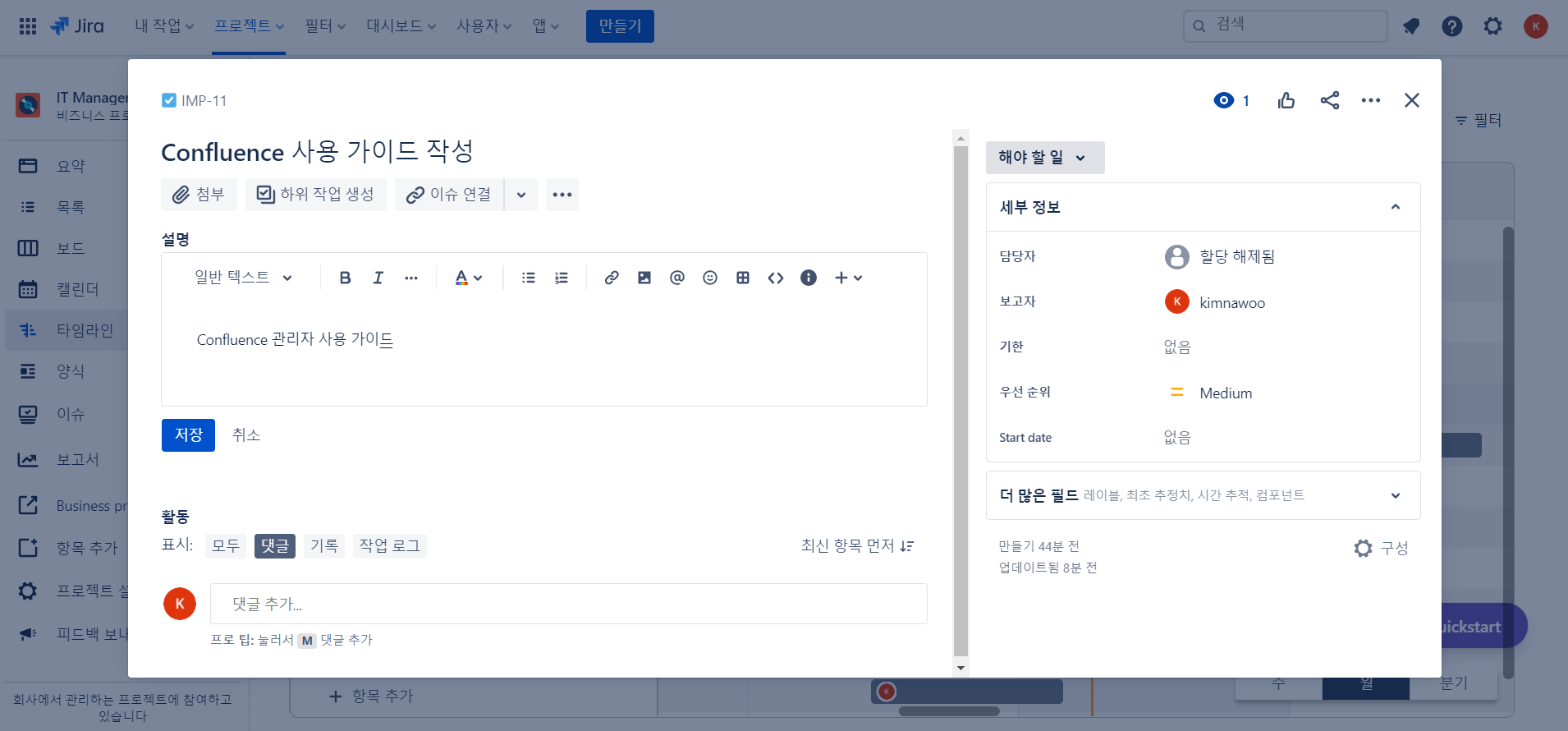Open 사용자 menu
The height and width of the screenshot is (731, 1568).
(x=484, y=26)
